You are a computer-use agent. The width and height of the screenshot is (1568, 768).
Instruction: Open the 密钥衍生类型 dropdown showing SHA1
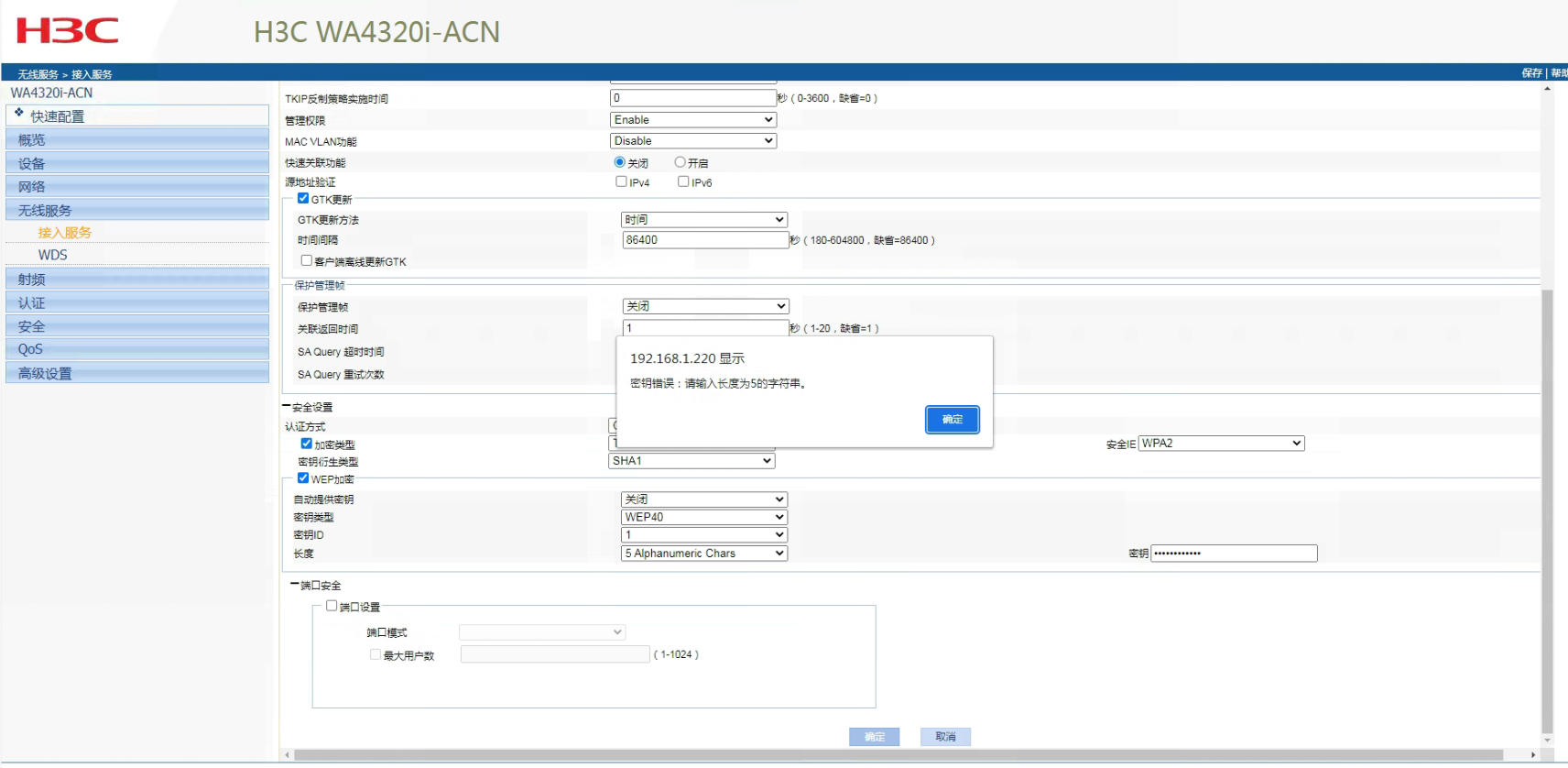(691, 461)
